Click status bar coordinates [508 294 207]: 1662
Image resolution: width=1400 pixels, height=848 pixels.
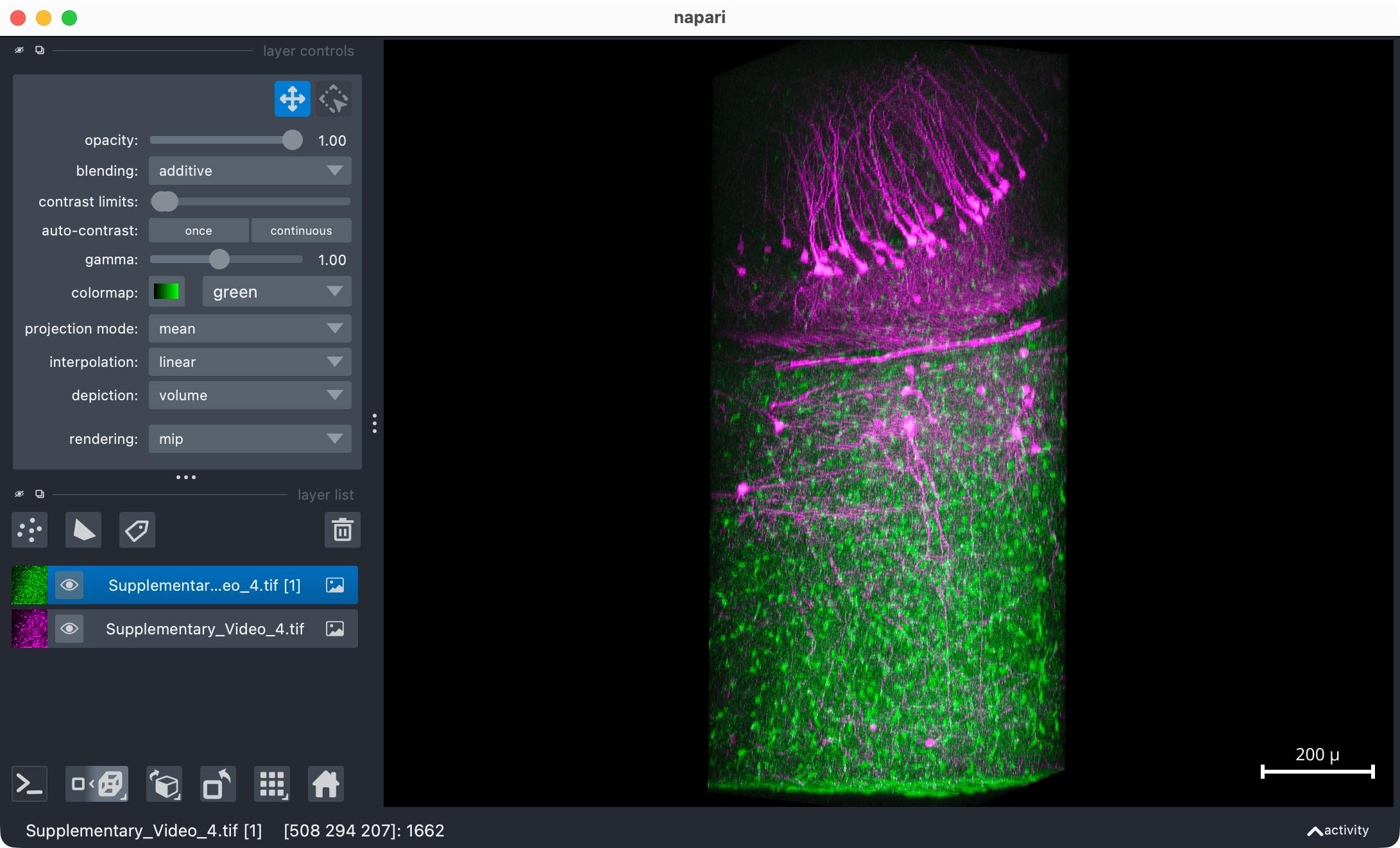click(x=364, y=831)
